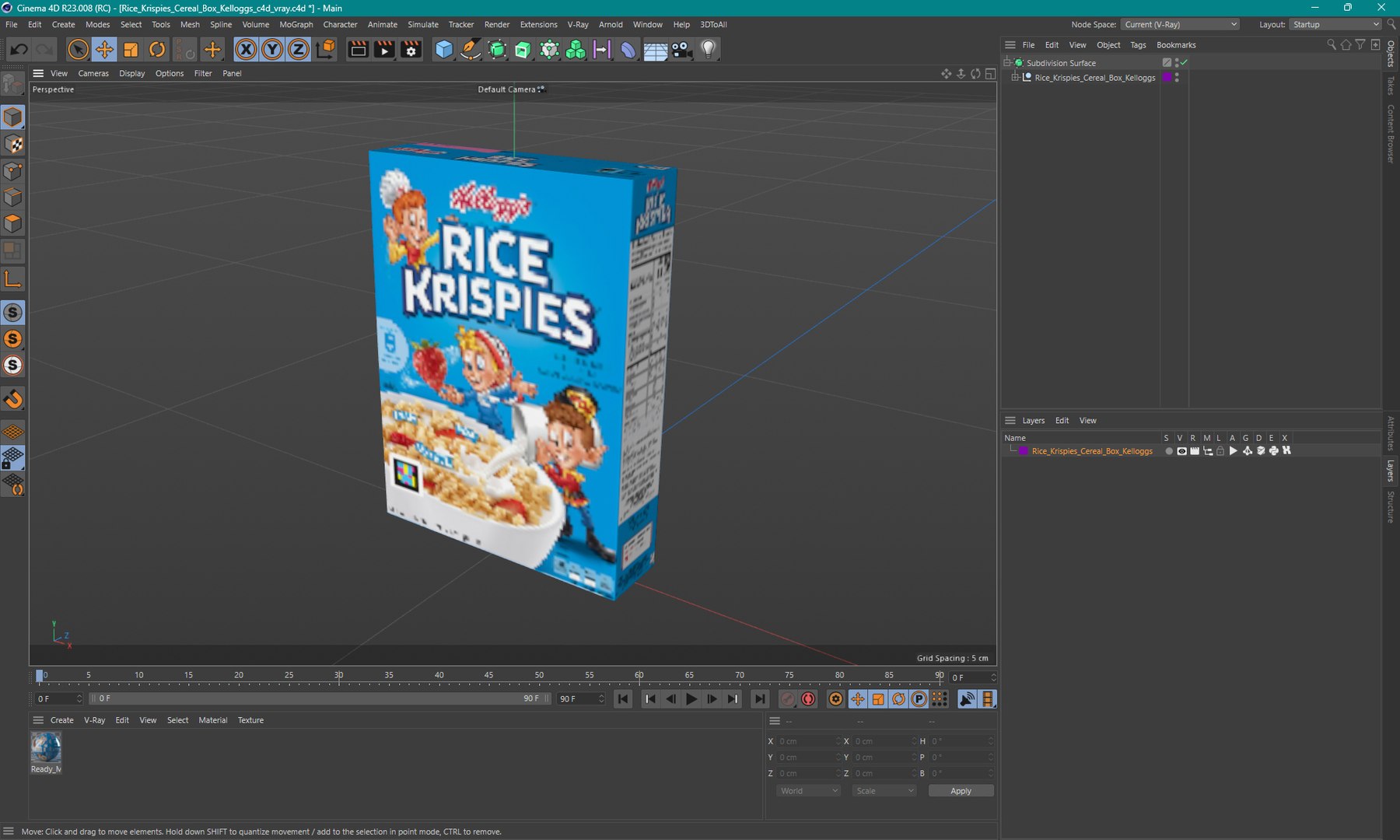
Task: Go to start of animation
Action: (623, 699)
